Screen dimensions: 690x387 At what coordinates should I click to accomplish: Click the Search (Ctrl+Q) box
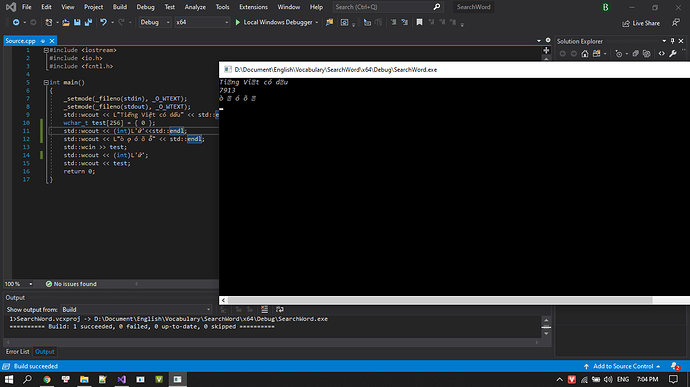click(388, 7)
